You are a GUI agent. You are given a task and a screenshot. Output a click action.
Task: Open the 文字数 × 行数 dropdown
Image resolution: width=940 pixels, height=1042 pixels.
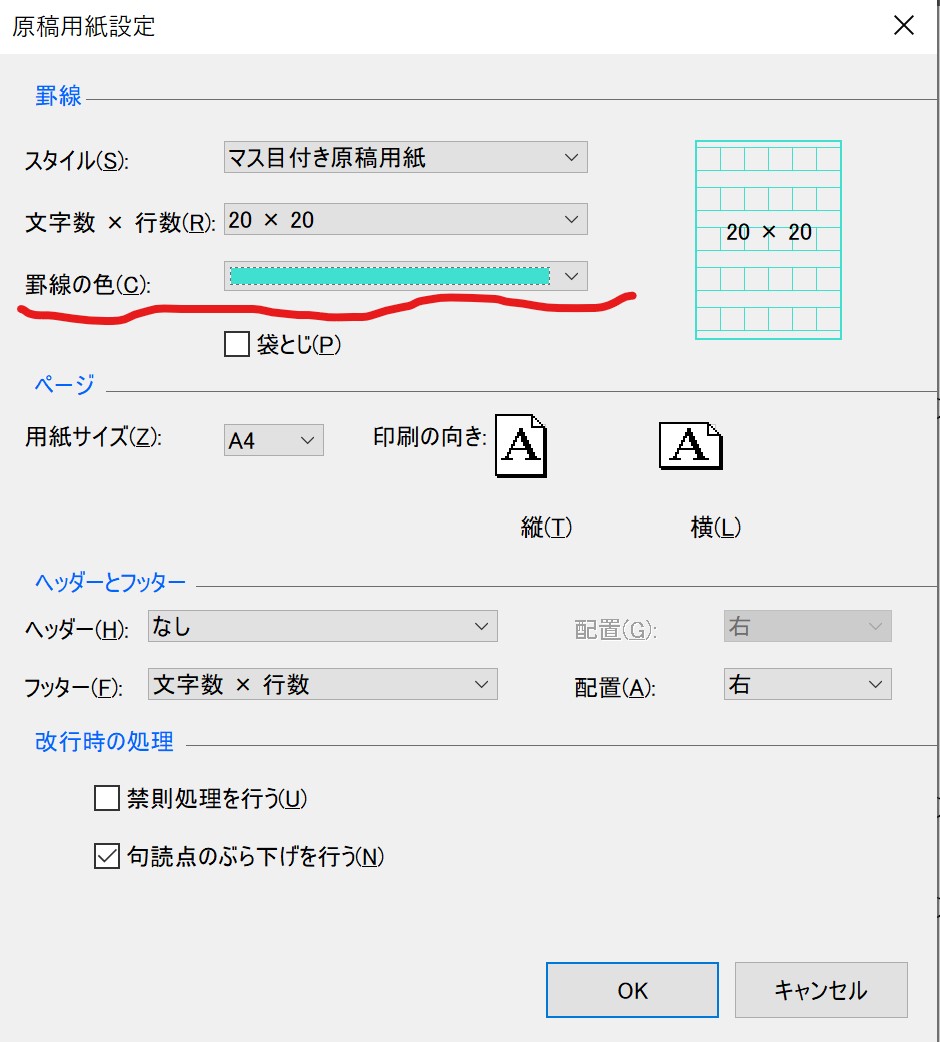point(405,219)
